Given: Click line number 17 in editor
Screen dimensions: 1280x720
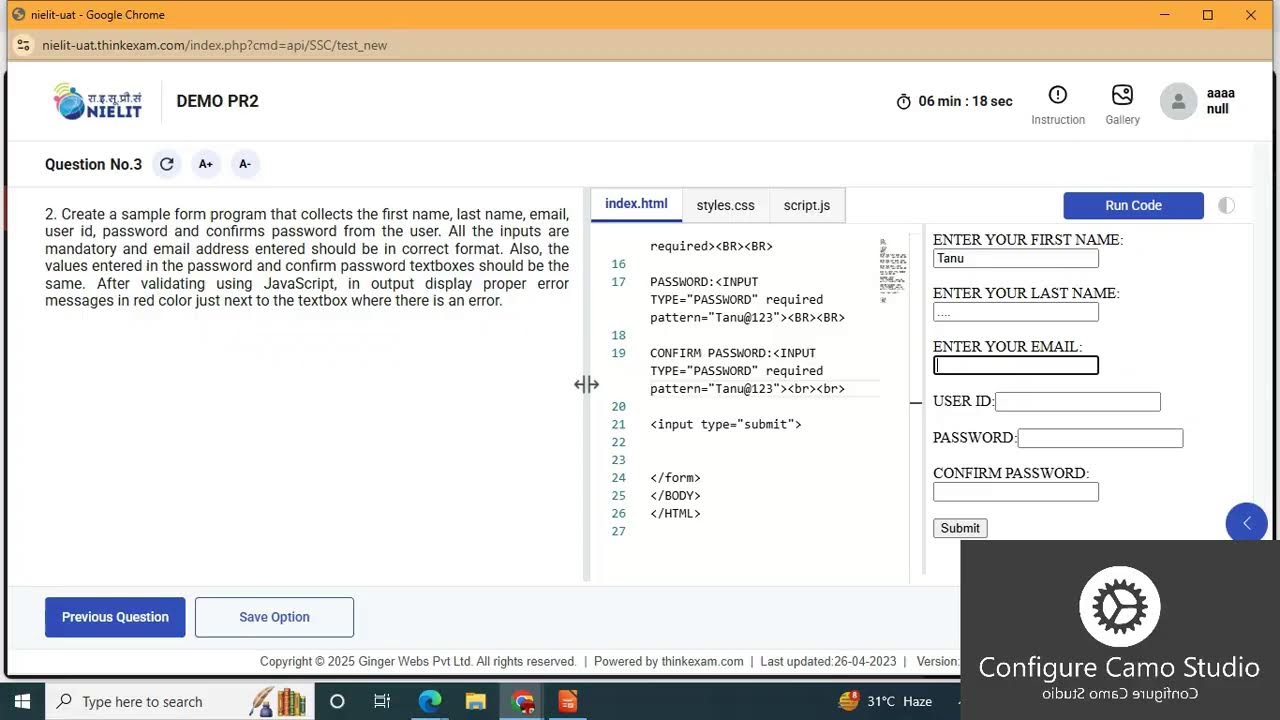Looking at the screenshot, I should tap(618, 282).
